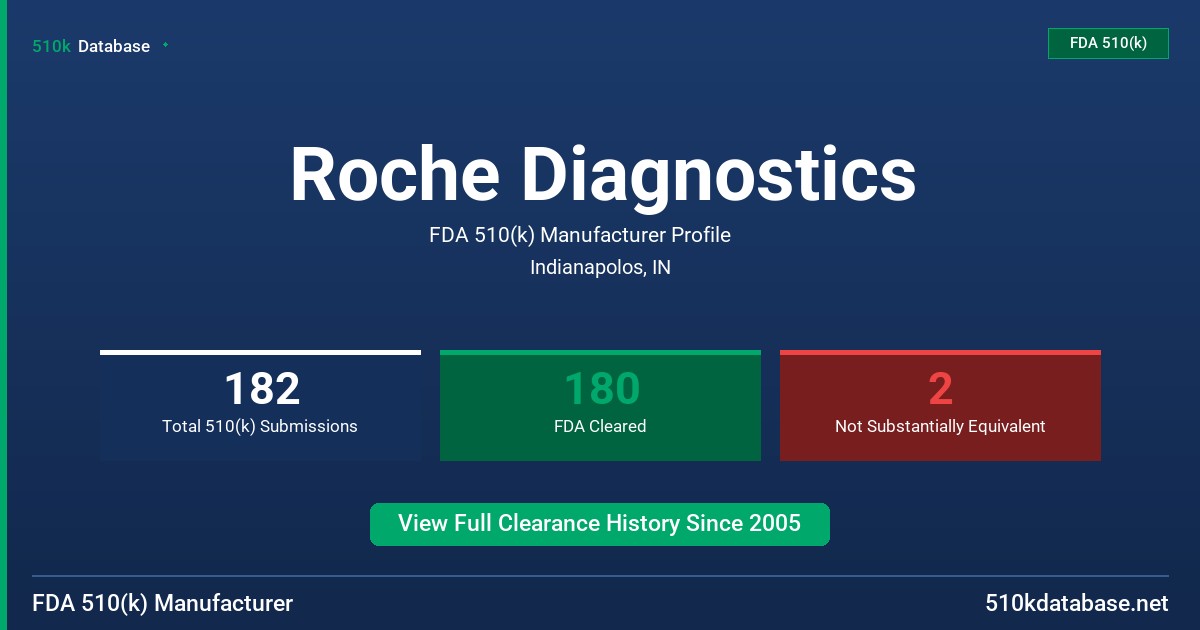Select the 2 Not Substantially Equivalent card
The width and height of the screenshot is (1200, 630).
point(940,405)
